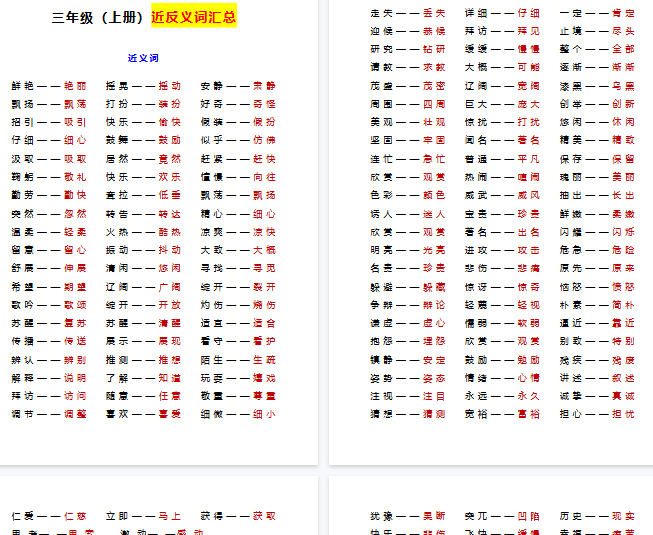Select the pair 巨大——庞大
Viewport: 653px width, 535px height.
(502, 104)
